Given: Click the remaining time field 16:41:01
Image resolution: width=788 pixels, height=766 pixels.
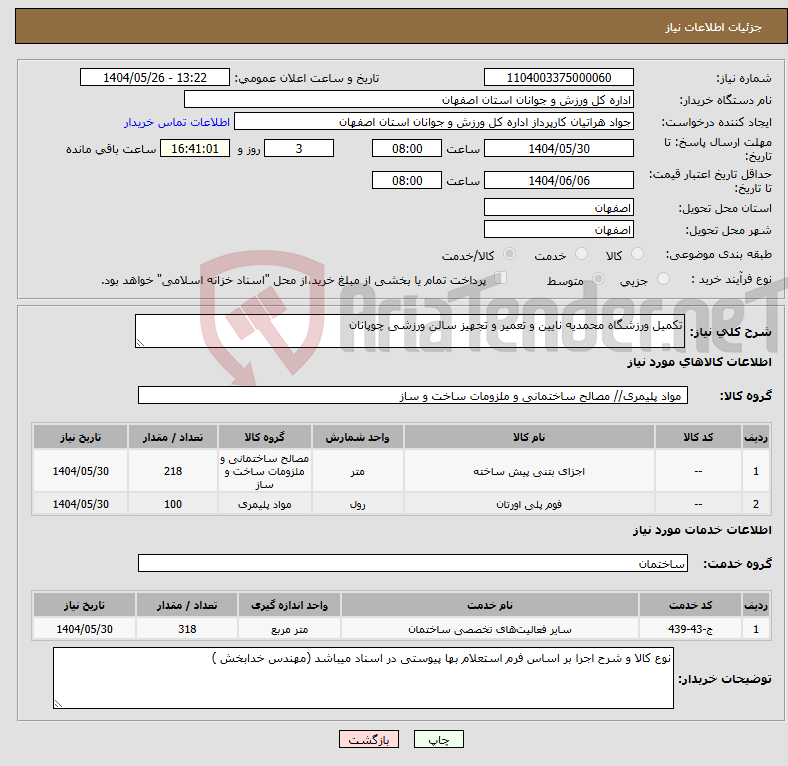Looking at the screenshot, I should tap(195, 148).
